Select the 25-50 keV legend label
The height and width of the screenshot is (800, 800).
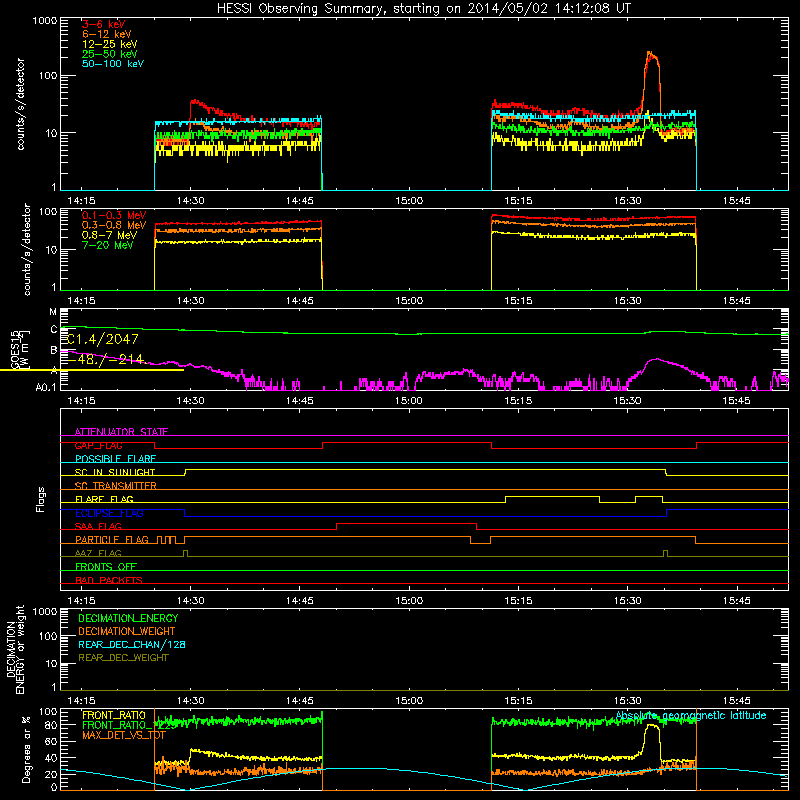tap(109, 54)
